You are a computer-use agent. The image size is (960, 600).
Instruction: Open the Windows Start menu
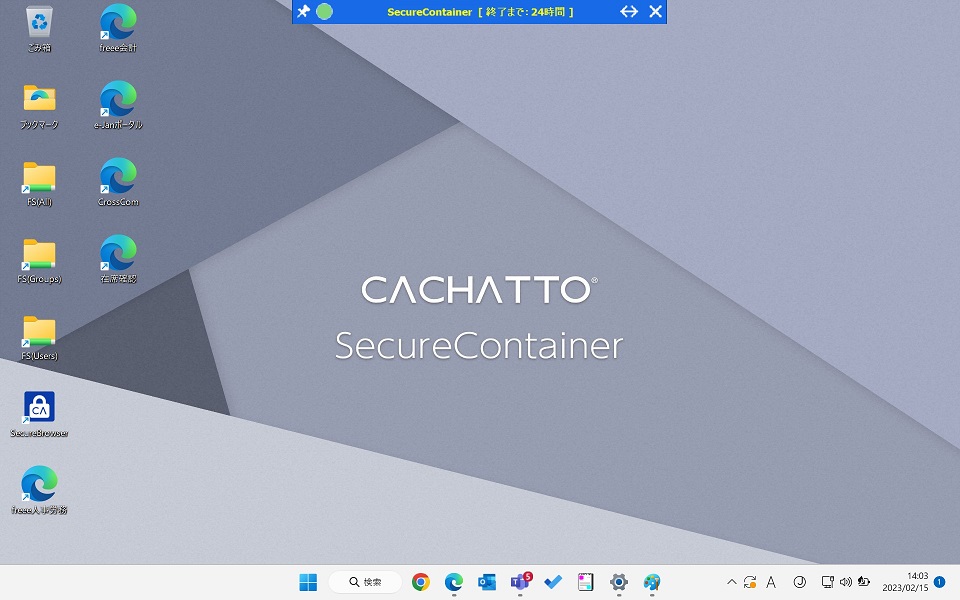coord(307,581)
